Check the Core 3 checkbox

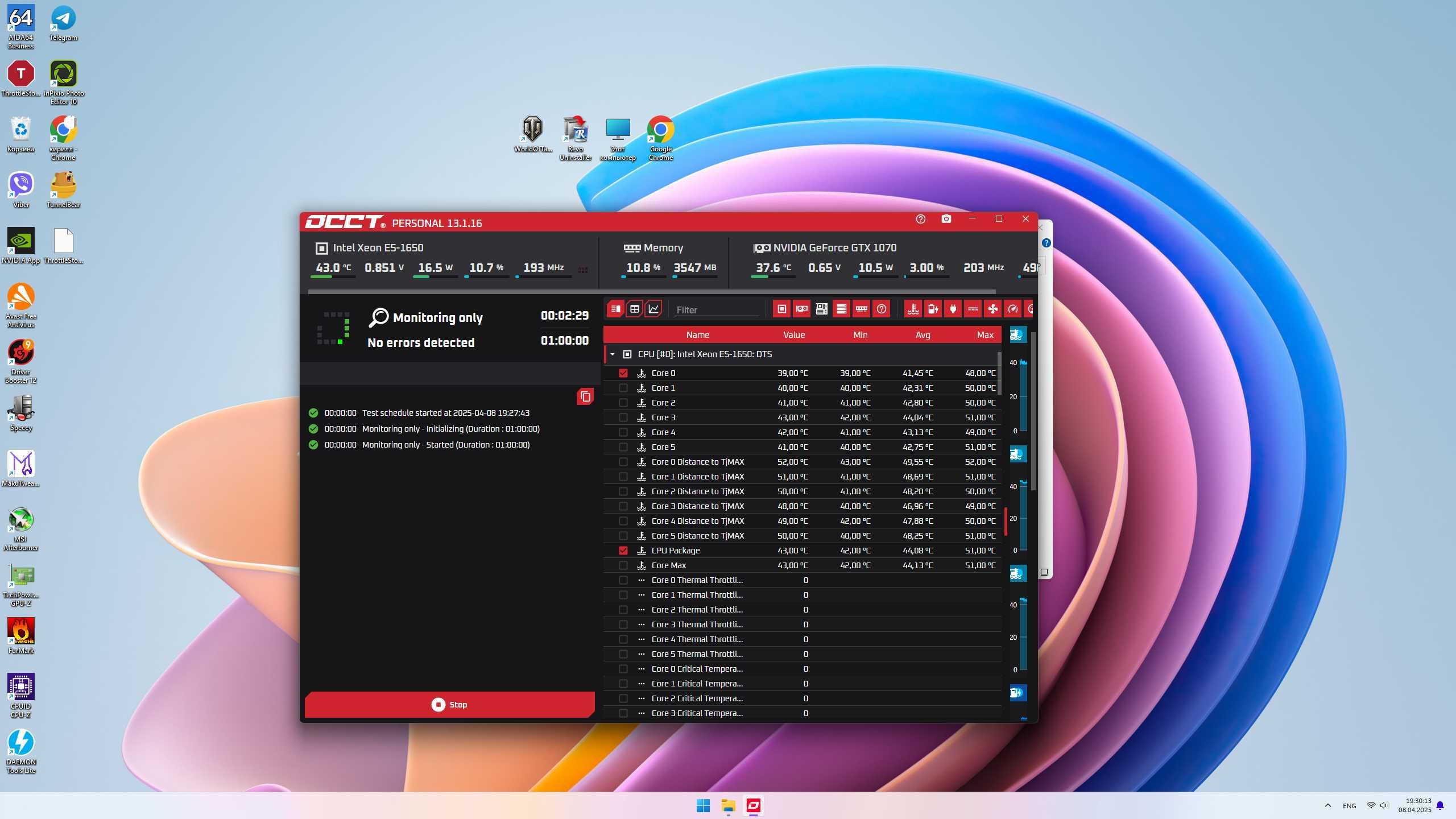[x=623, y=417]
